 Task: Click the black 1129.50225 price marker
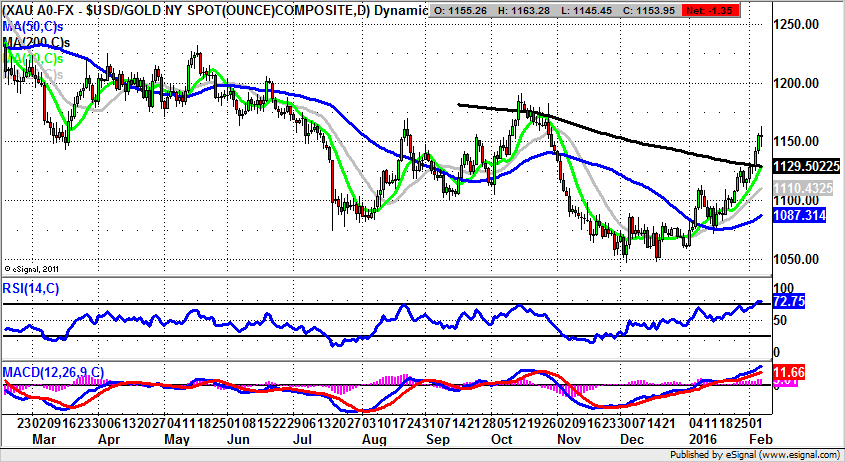coord(801,166)
